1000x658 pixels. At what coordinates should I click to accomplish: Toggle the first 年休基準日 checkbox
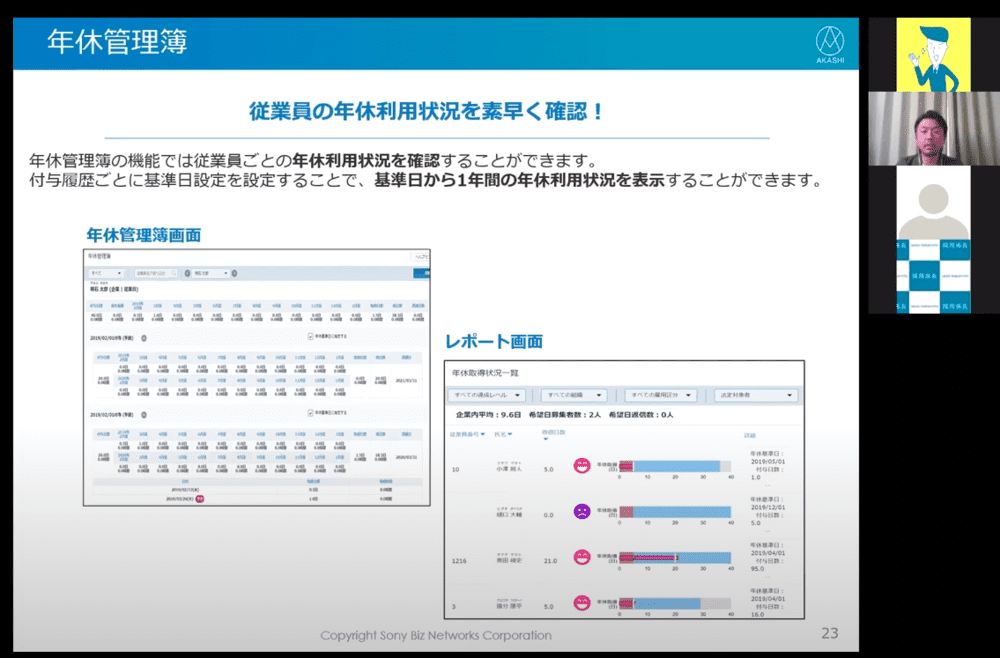click(311, 338)
